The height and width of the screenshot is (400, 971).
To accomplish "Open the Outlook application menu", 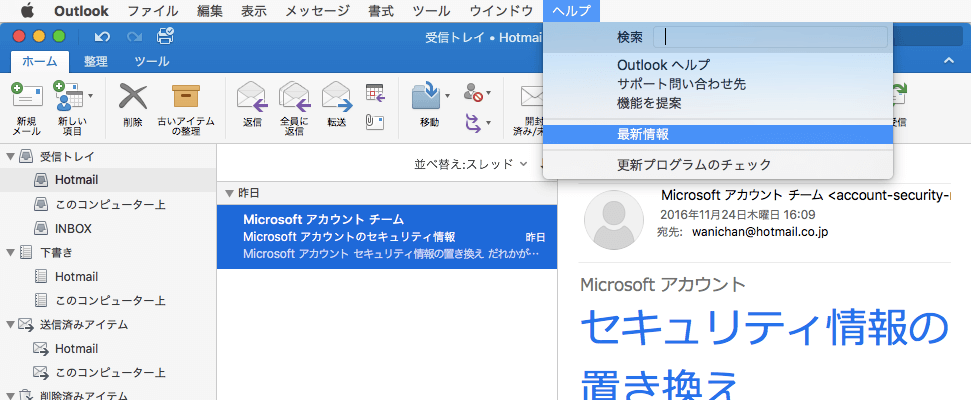I will [81, 11].
